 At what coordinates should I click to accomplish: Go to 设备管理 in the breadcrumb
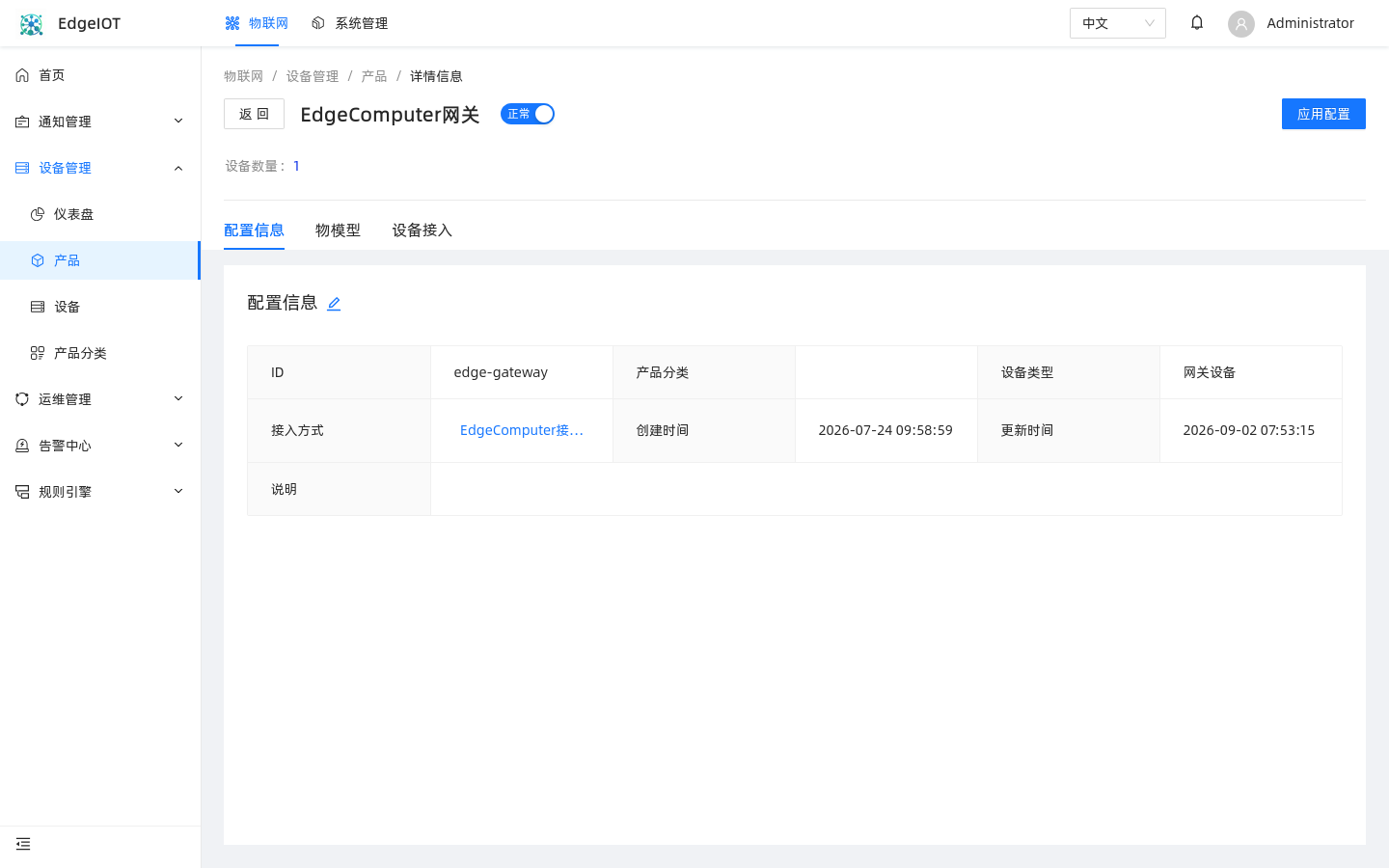pos(313,76)
